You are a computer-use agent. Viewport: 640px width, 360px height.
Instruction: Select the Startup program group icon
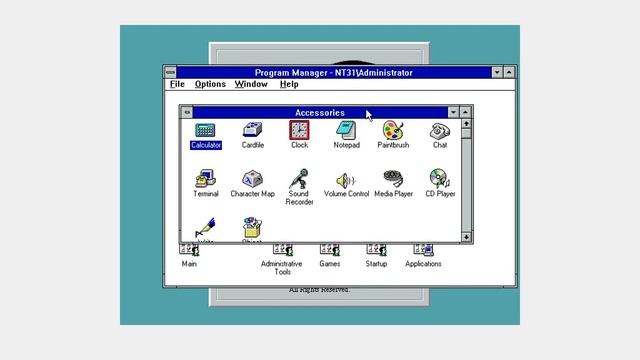click(376, 250)
